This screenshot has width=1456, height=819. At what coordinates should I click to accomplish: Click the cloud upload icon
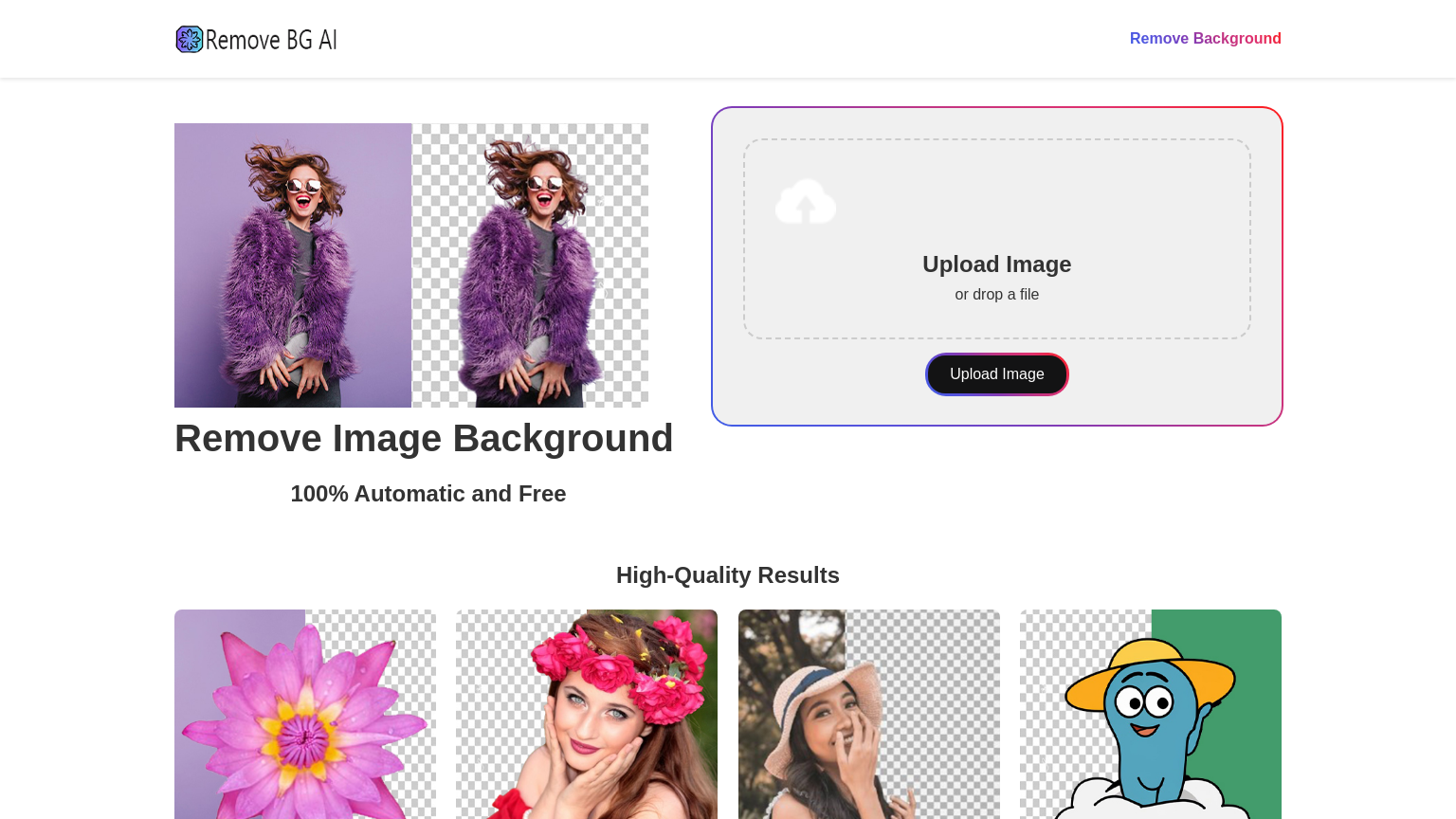[x=805, y=202]
